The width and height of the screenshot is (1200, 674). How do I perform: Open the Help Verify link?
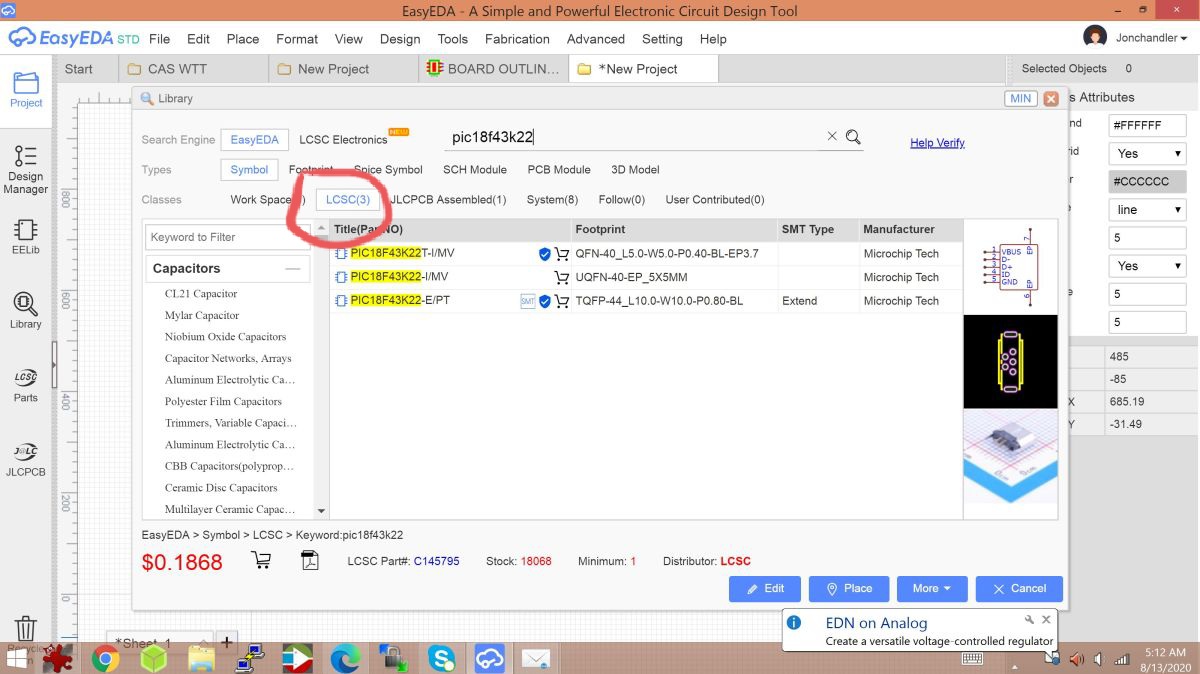937,143
